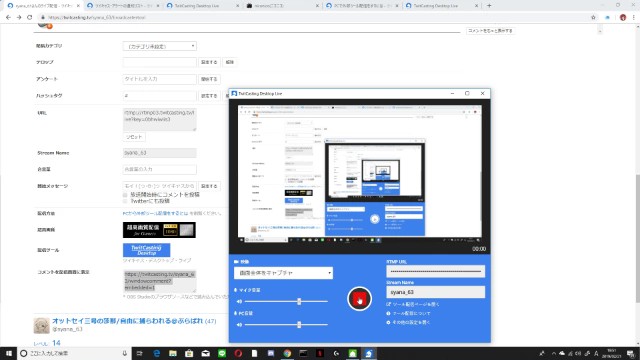Mute the PC audio speaker icon
This screenshot has width=640, height=360.
[239, 325]
